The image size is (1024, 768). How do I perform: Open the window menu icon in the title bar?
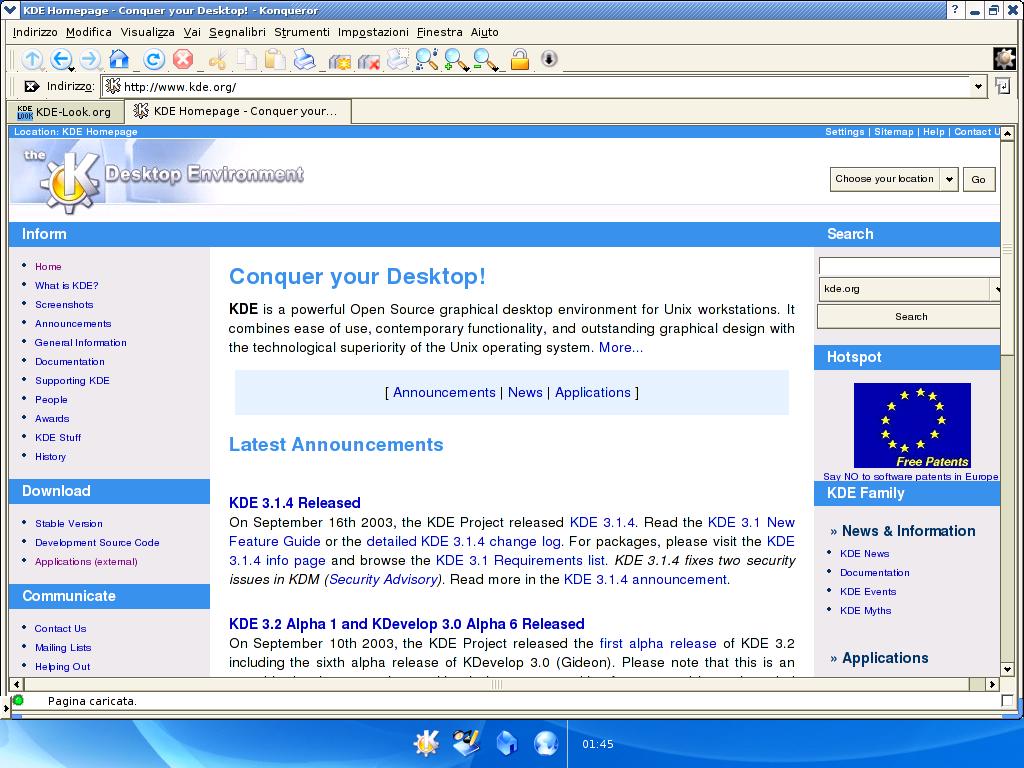point(10,10)
